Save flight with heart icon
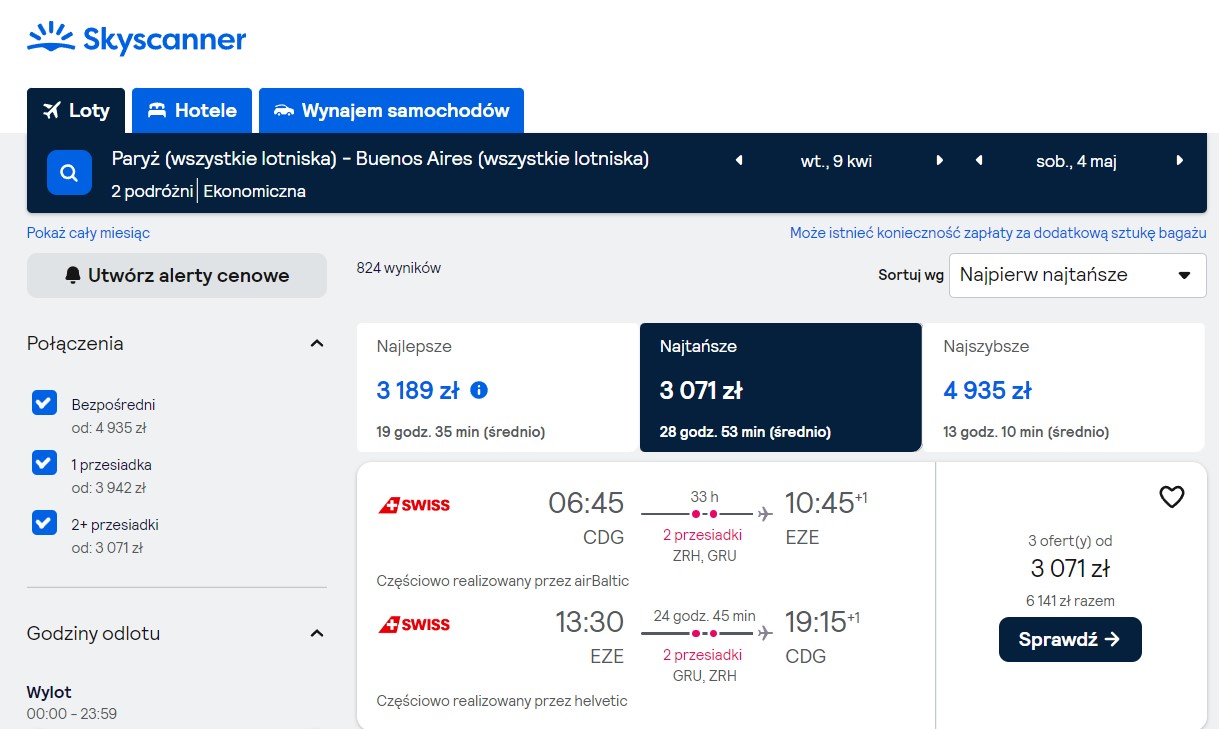The height and width of the screenshot is (729, 1219). click(x=1171, y=497)
